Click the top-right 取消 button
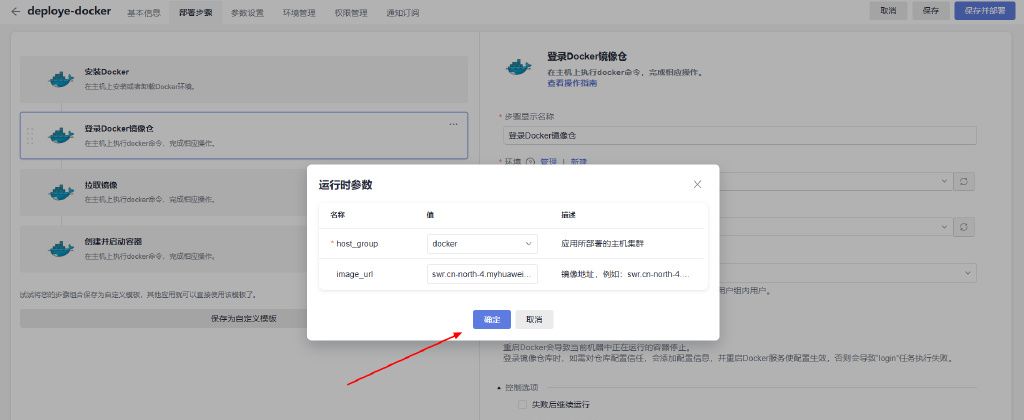 point(888,10)
